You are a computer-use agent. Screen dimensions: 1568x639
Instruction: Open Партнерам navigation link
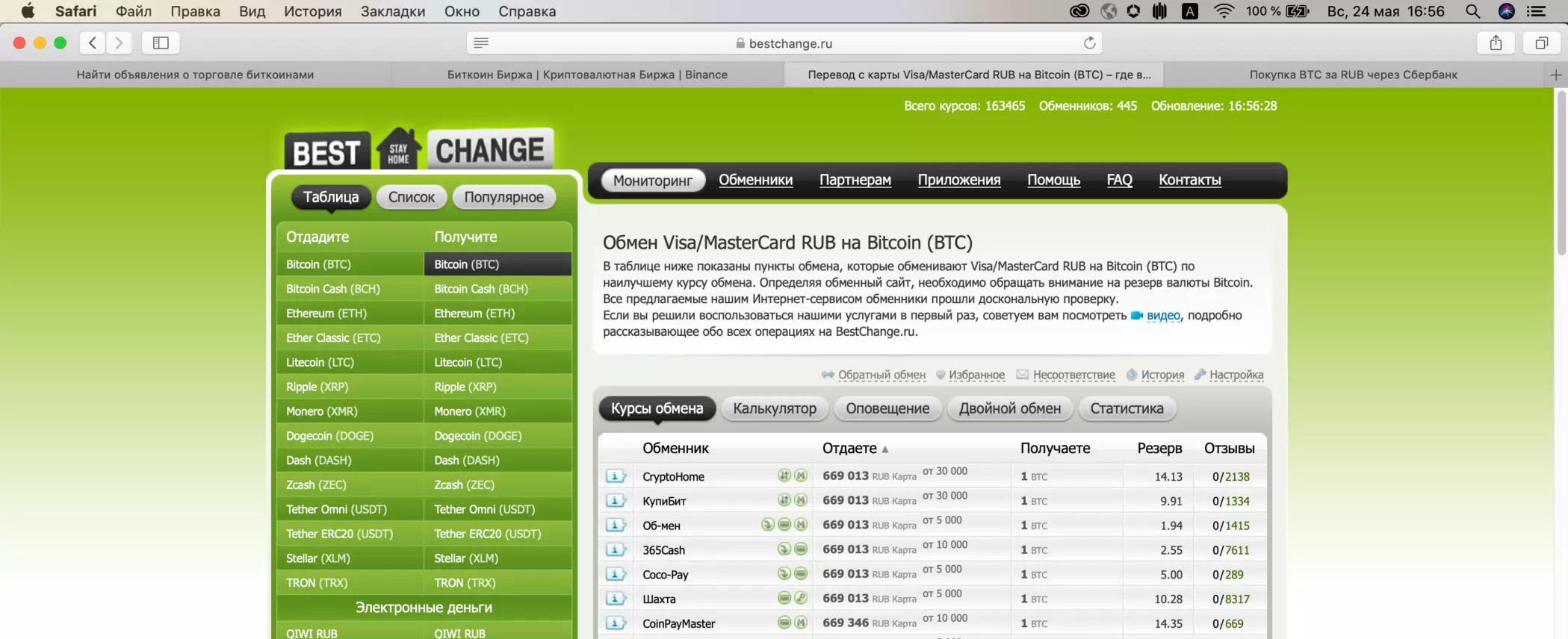click(855, 180)
